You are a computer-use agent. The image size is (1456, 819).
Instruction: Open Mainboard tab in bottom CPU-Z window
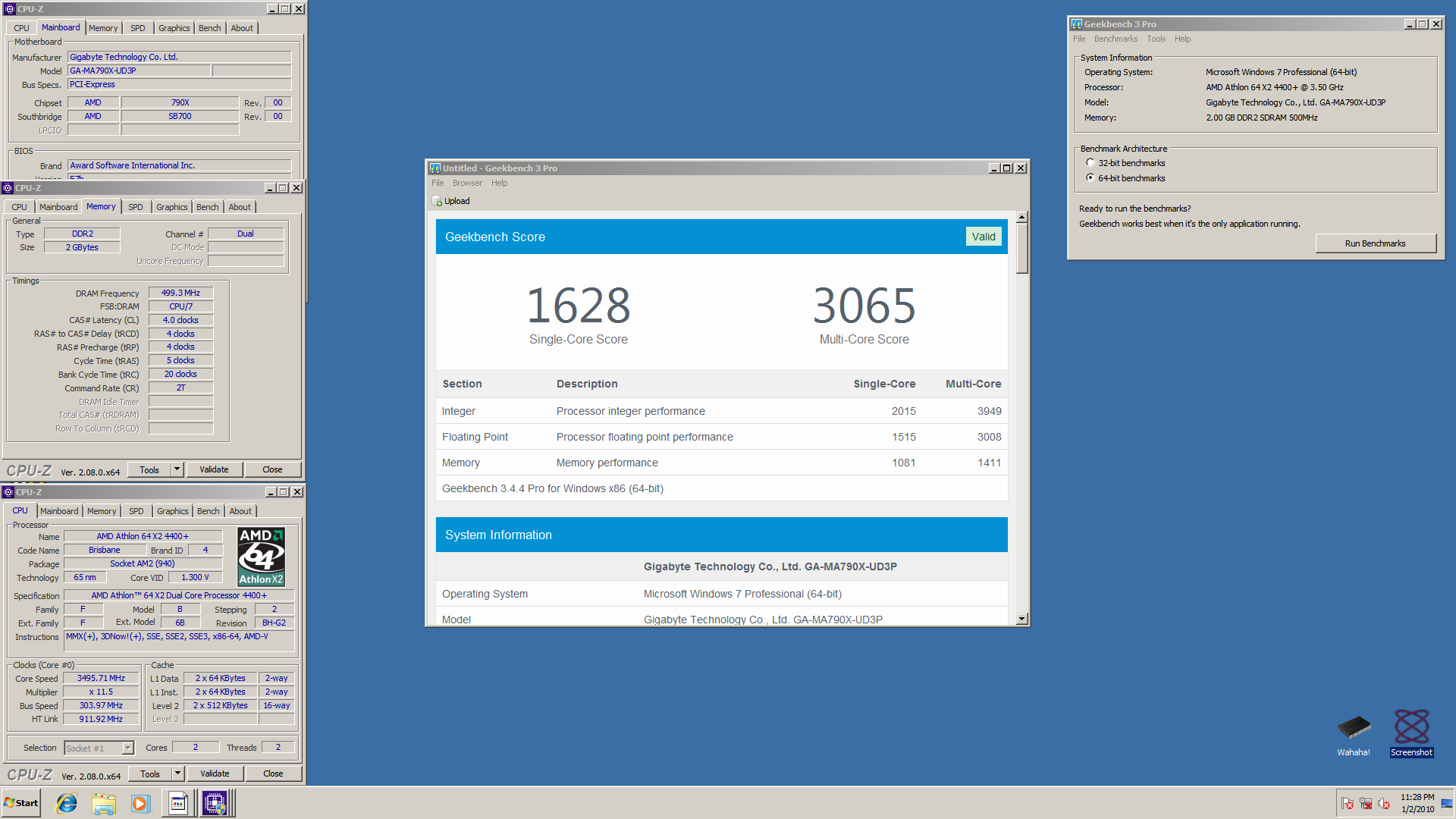[x=59, y=511]
